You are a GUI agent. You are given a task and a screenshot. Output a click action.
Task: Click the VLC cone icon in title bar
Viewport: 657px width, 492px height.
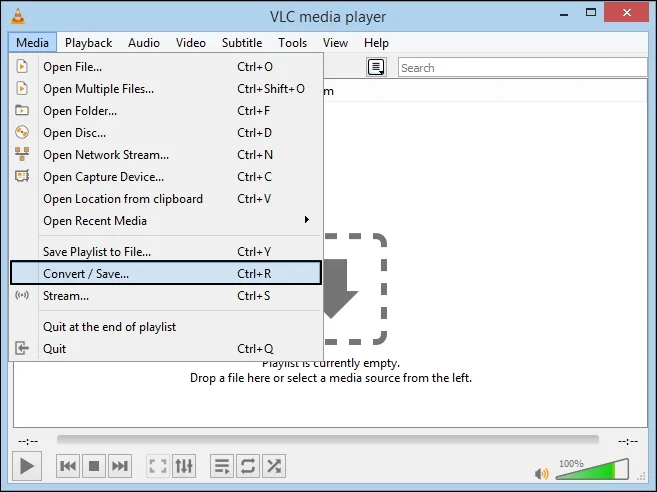point(18,16)
